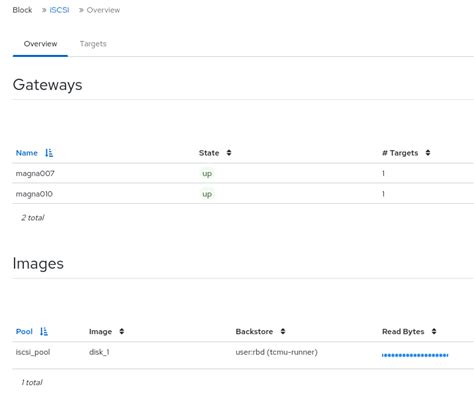
Task: Click the State column sort arrows
Action: 229,153
